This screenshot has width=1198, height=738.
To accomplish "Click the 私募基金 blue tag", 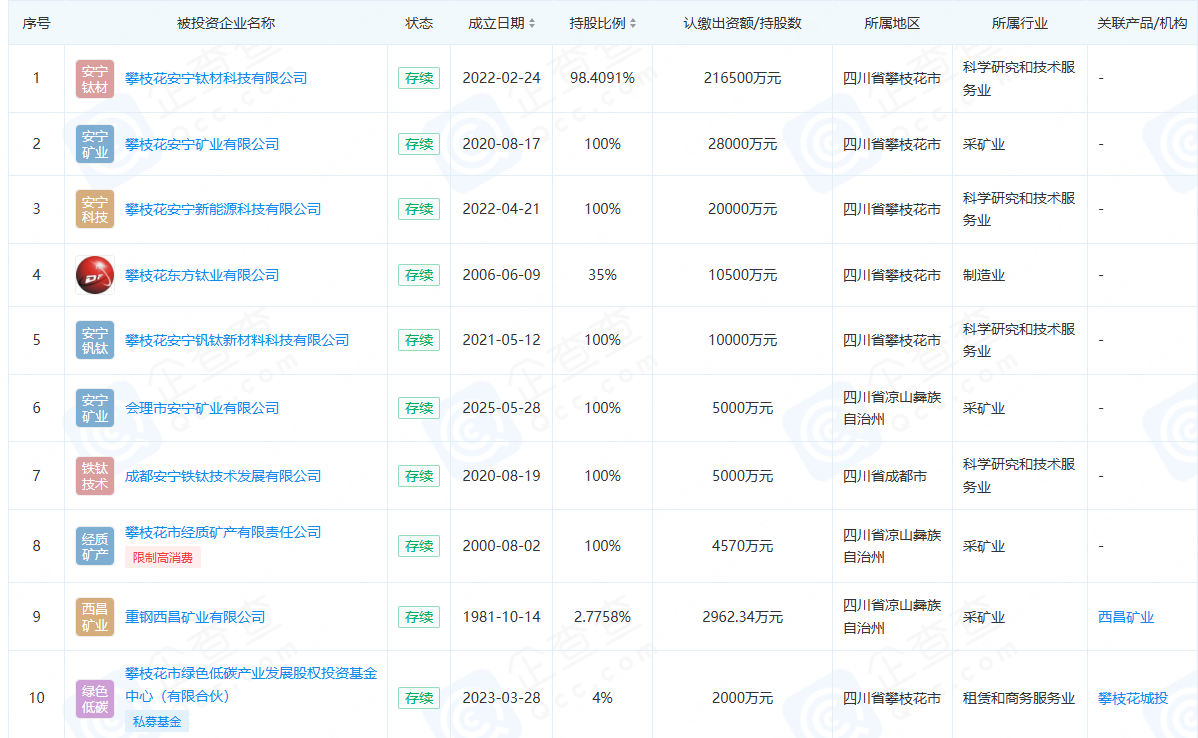I will click(x=157, y=721).
